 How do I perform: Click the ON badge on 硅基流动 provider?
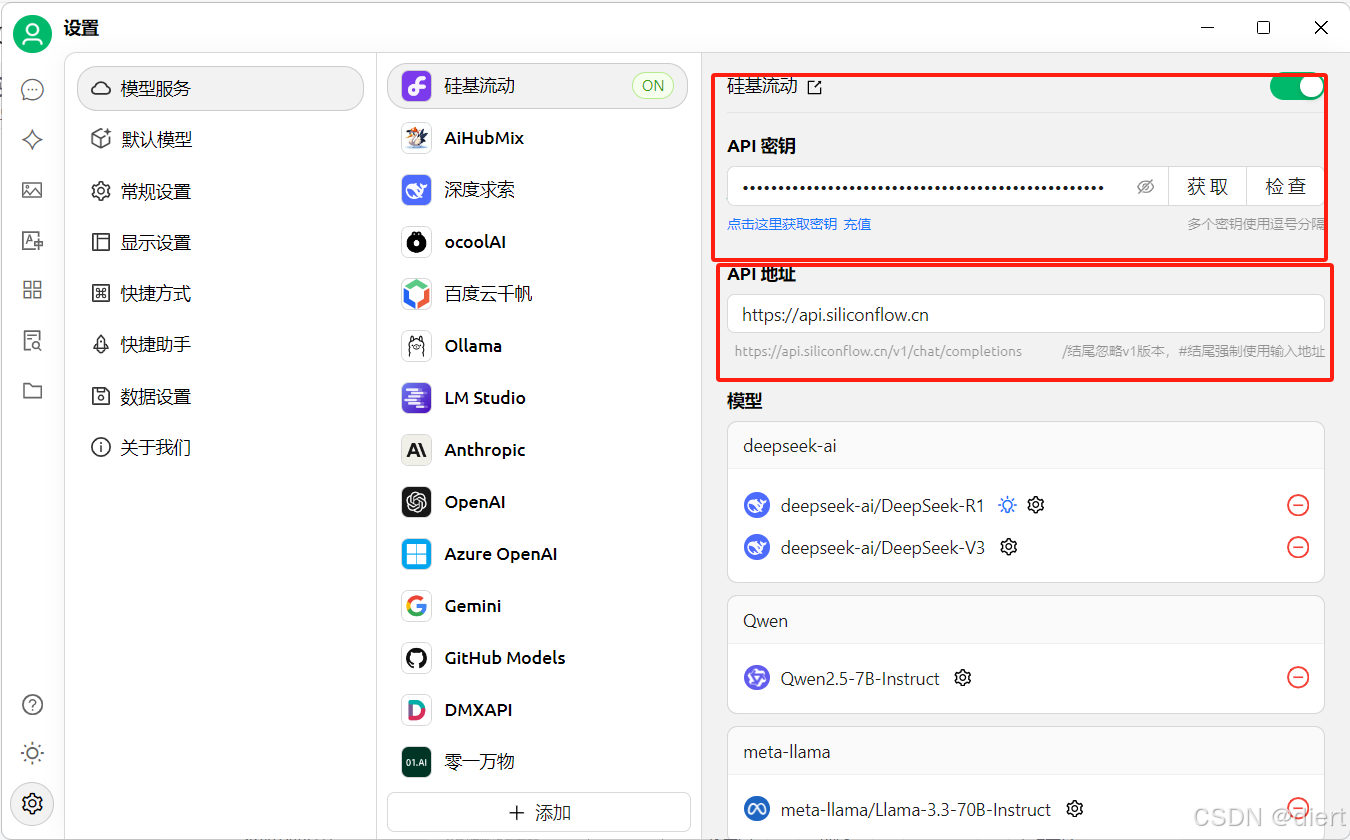pyautogui.click(x=653, y=86)
